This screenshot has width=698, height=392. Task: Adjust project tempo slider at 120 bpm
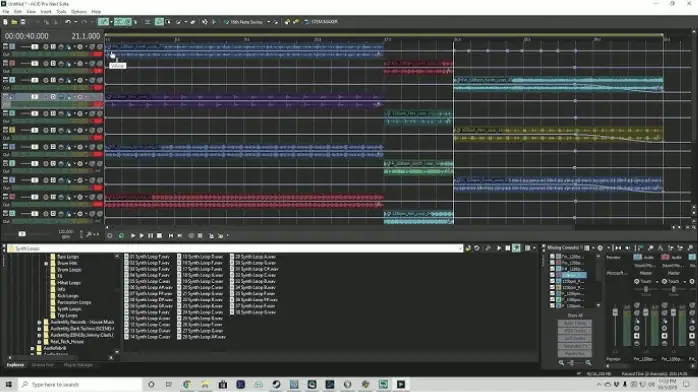click(x=22, y=234)
